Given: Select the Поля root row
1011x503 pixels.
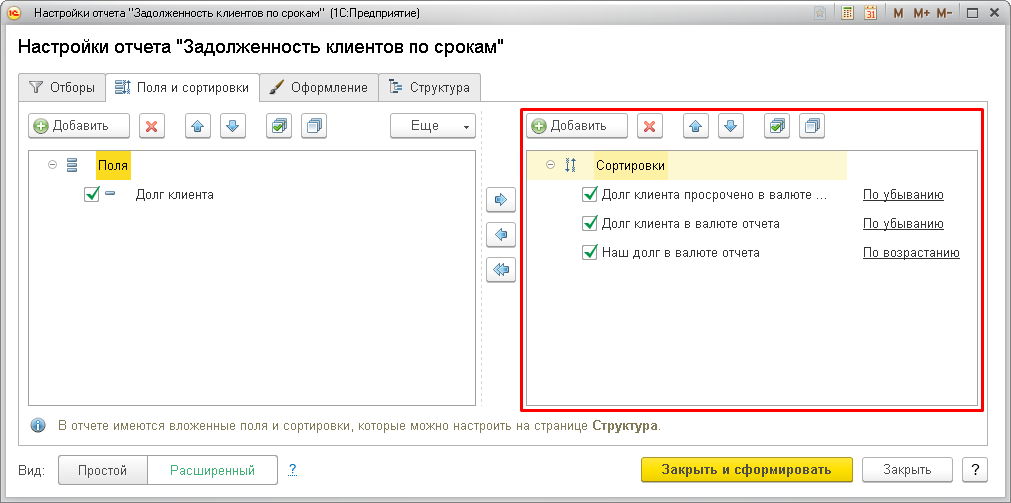Looking at the screenshot, I should [113, 165].
